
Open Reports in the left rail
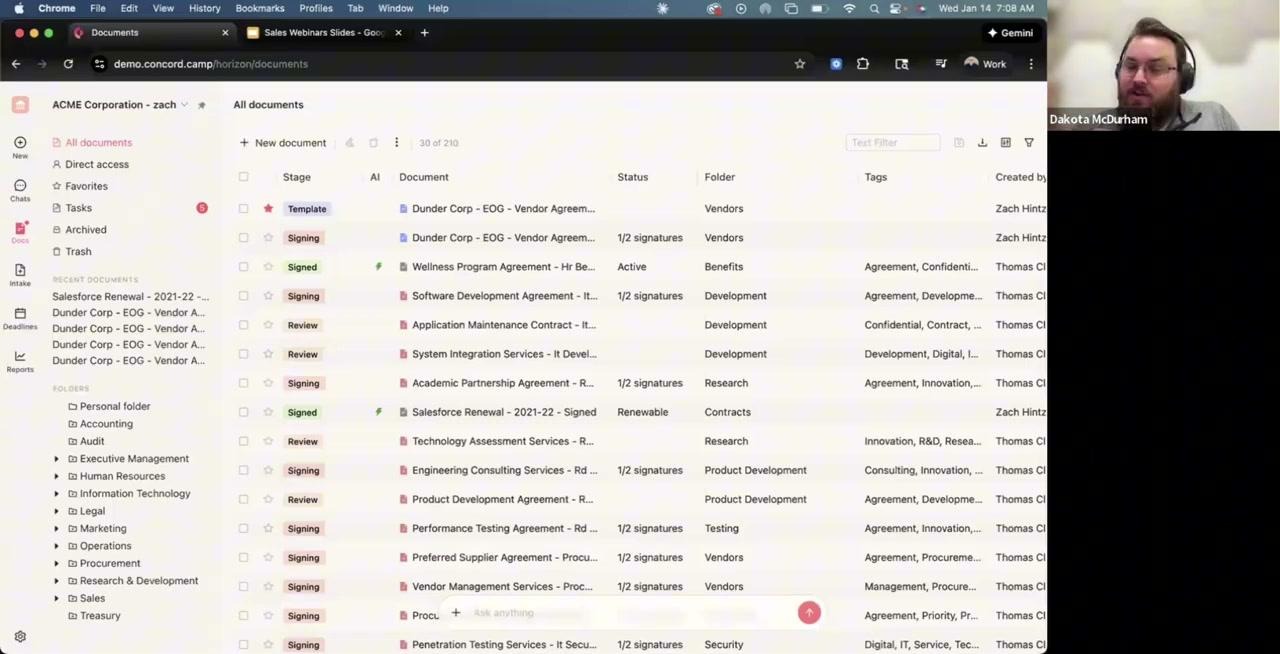coord(20,361)
